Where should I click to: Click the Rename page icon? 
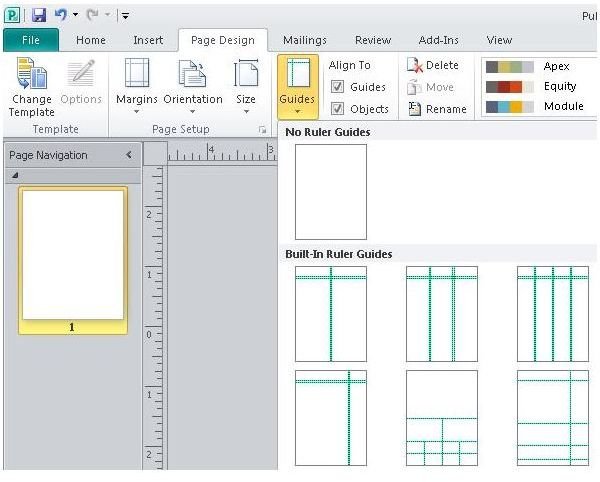tap(414, 109)
